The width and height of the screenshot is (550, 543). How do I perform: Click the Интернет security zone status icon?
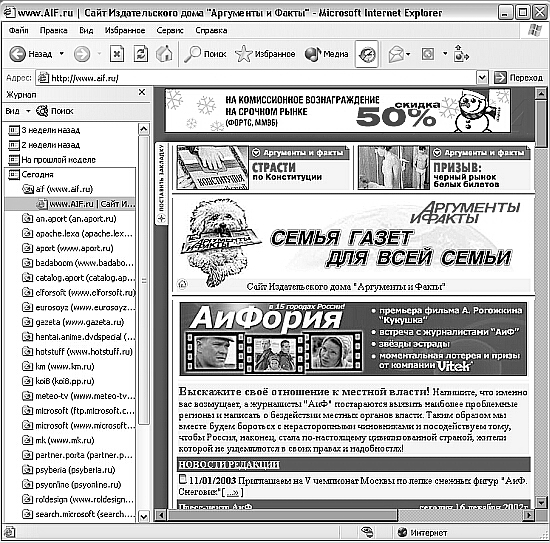click(x=402, y=532)
